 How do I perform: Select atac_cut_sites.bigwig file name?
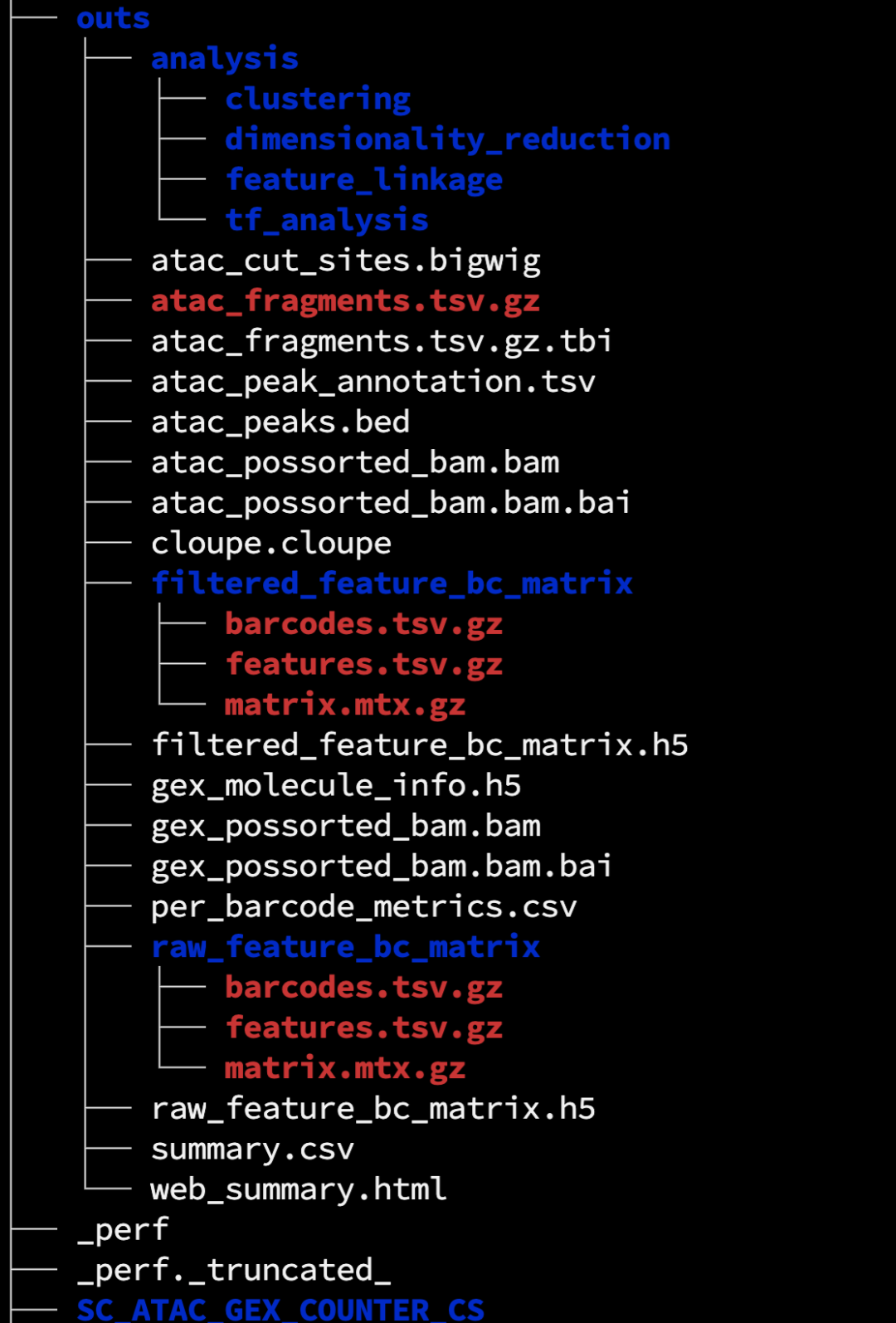click(x=346, y=261)
